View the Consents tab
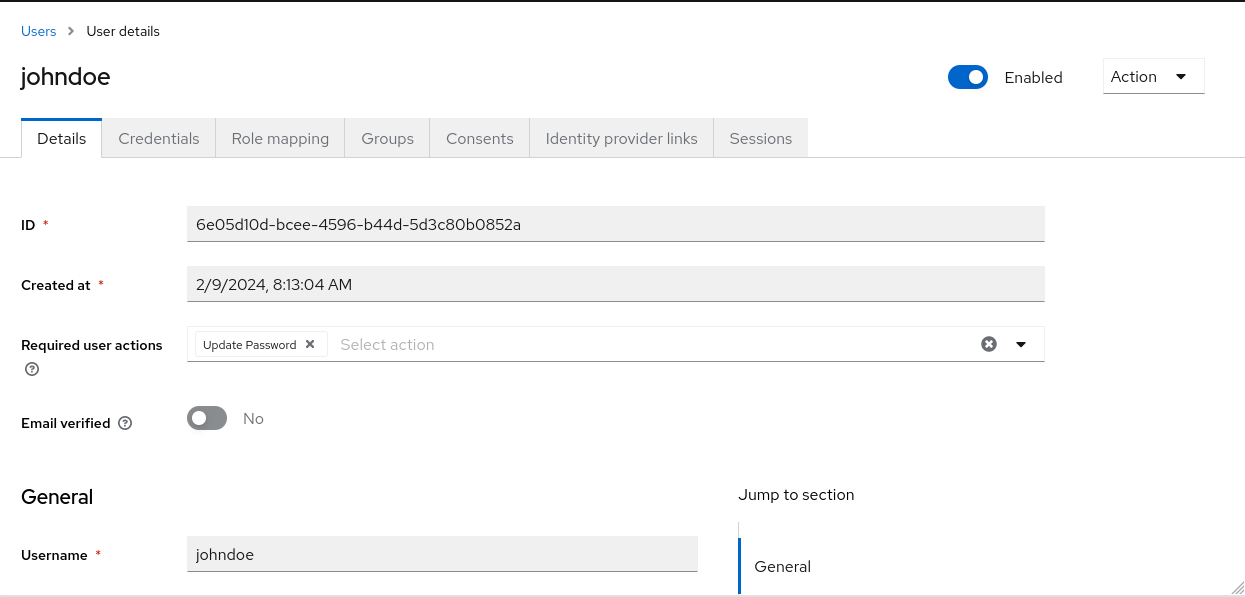The width and height of the screenshot is (1245, 597). click(480, 139)
